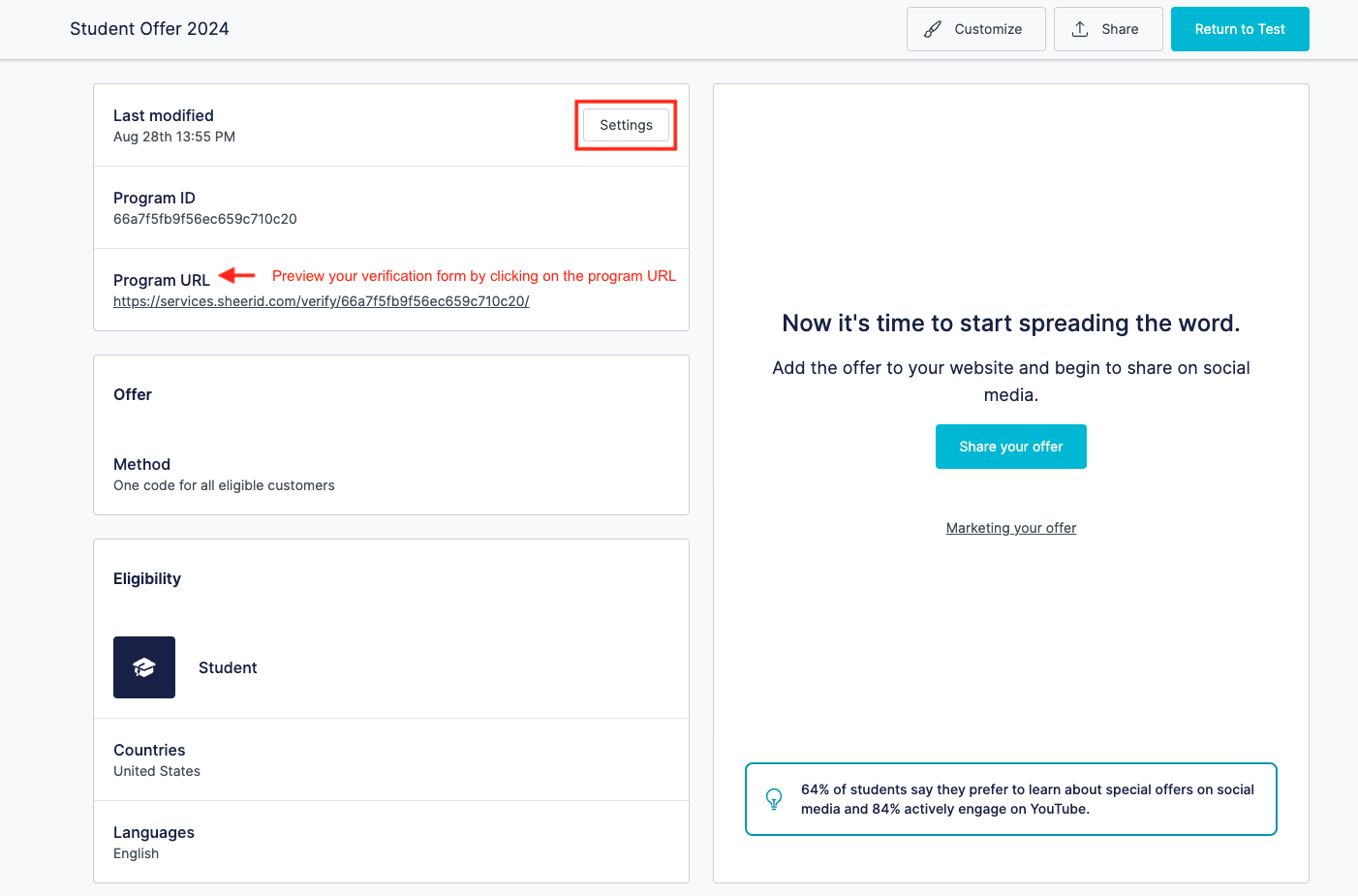Viewport: 1358px width, 896px height.
Task: Click the Student Offer 2024 title
Action: point(149,29)
